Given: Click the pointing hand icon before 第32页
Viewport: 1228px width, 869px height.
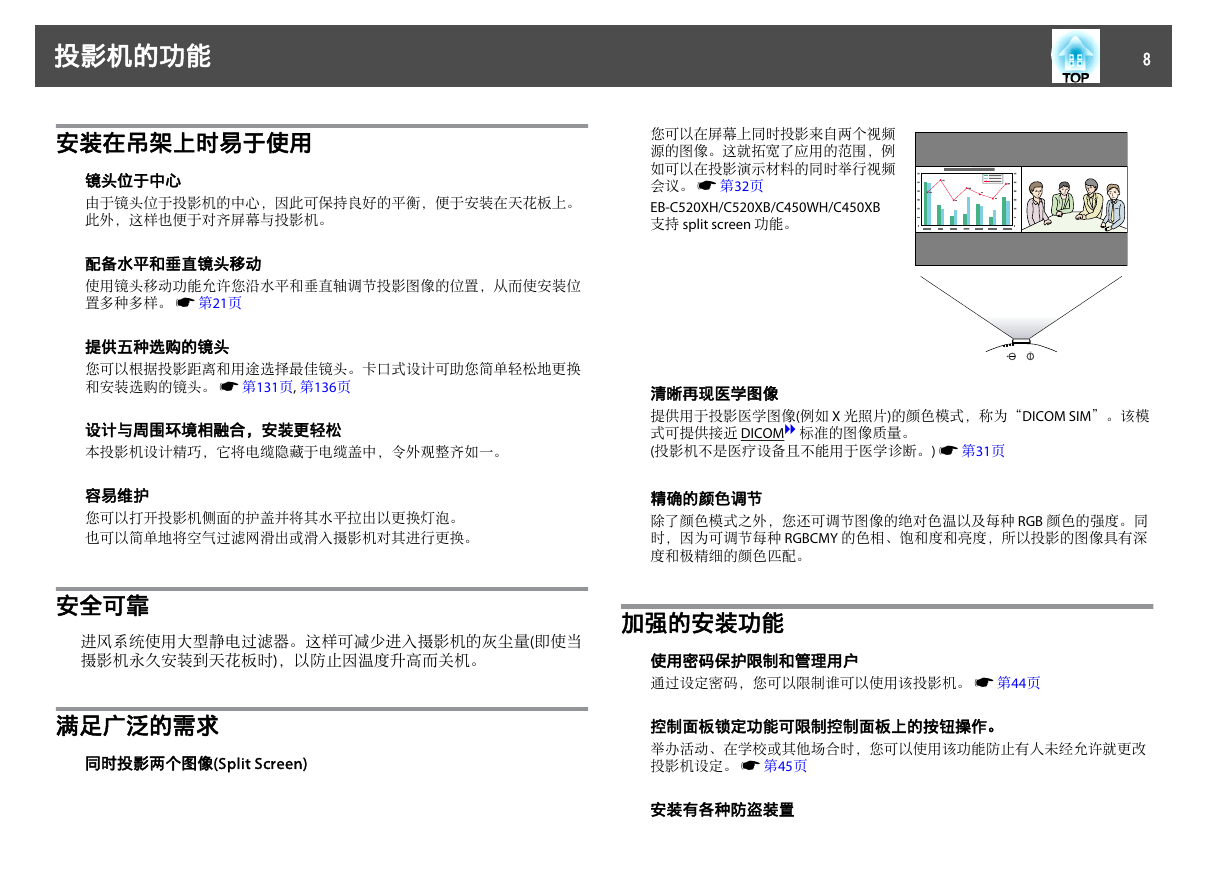Looking at the screenshot, I should pyautogui.click(x=707, y=186).
